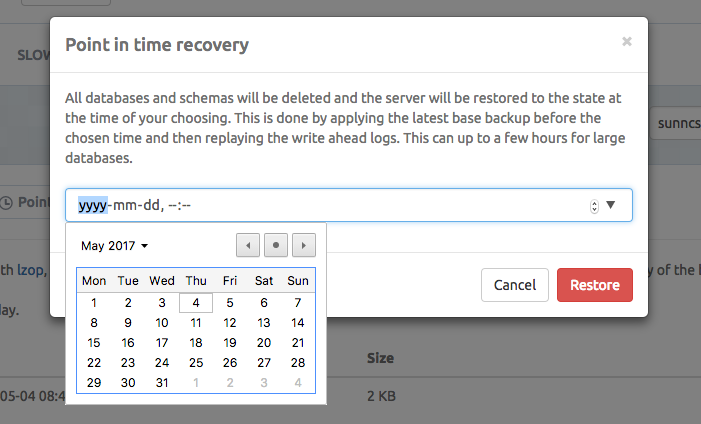Click the date field spinner stepper
701x424 pixels.
pos(595,206)
